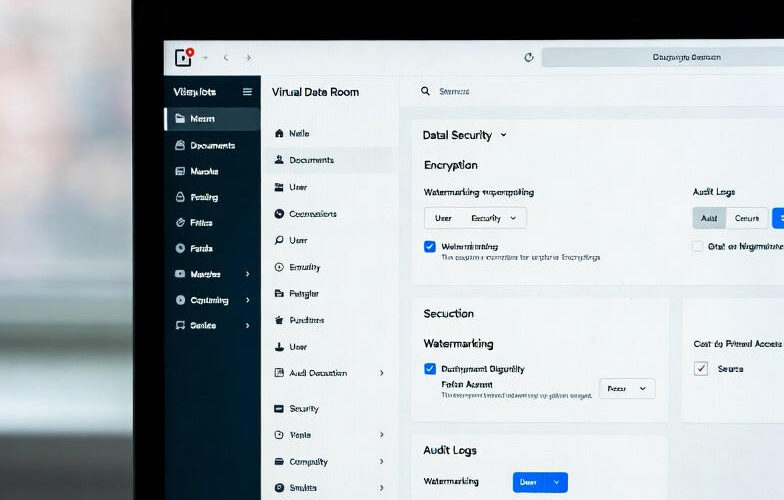Collapse the Data Security section chevron

503,135
